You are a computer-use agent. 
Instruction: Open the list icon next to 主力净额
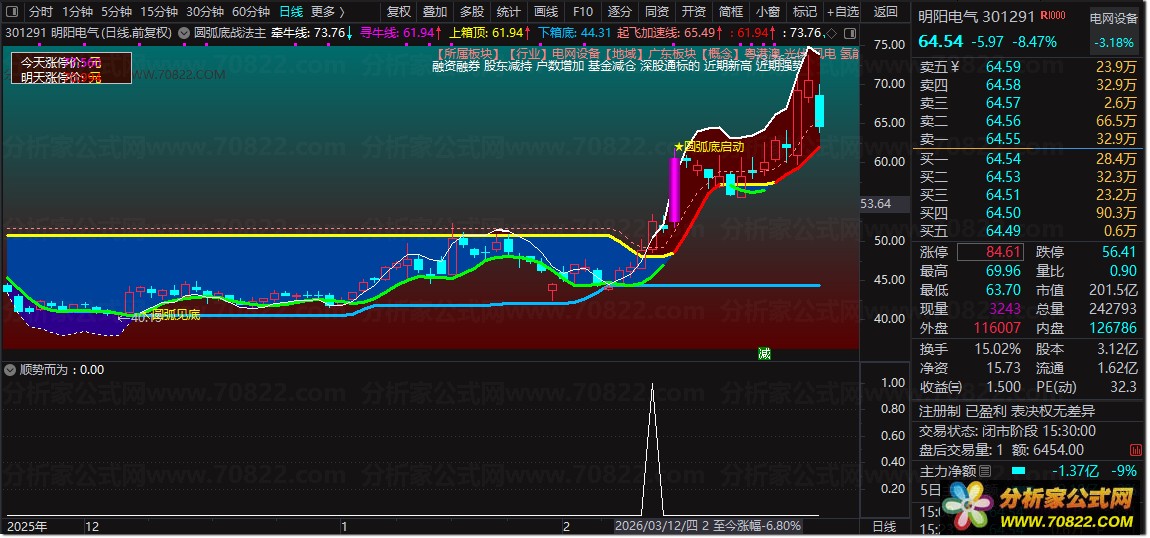(x=985, y=471)
